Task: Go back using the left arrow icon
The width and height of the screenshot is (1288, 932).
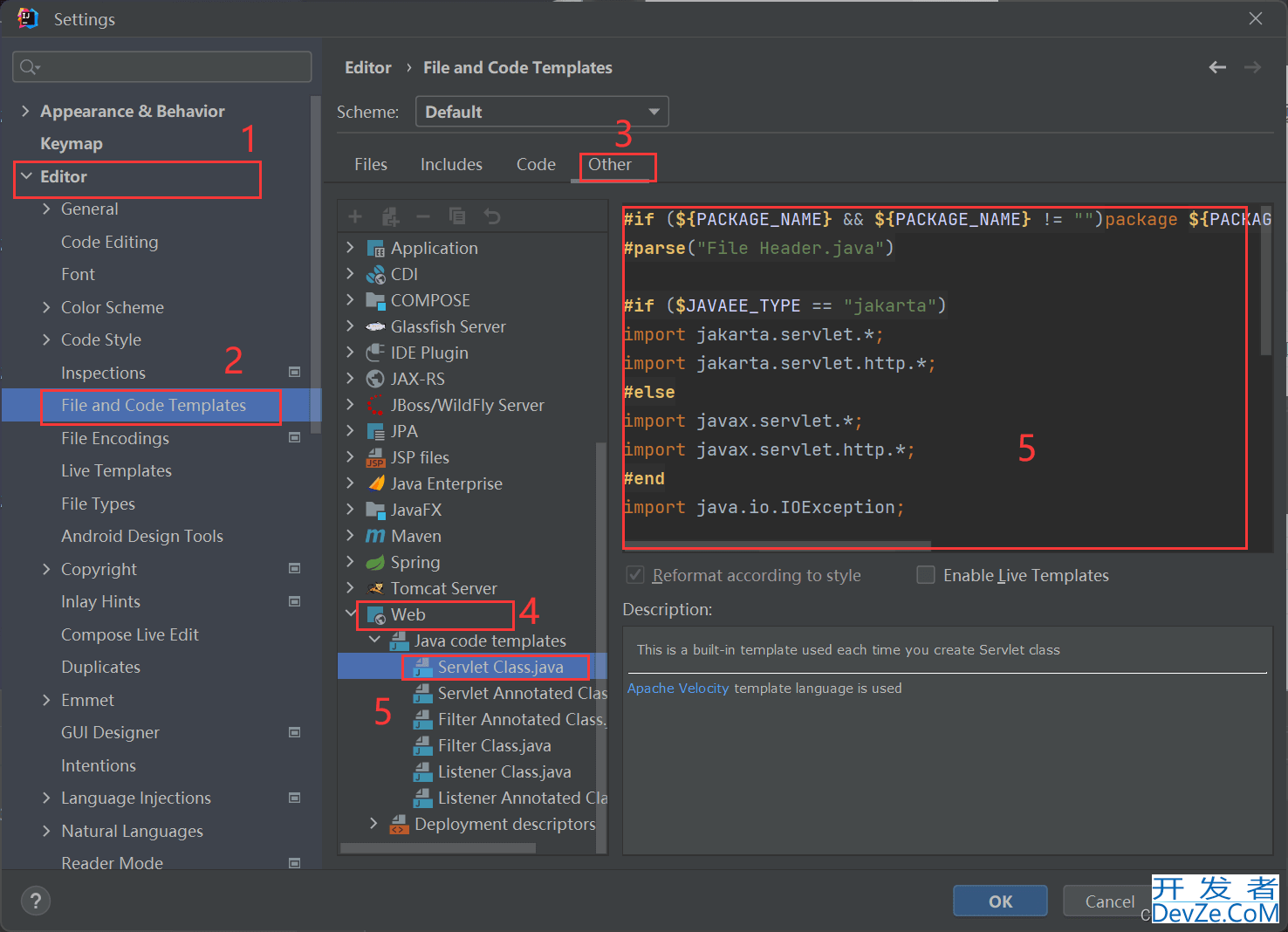Action: (x=1217, y=67)
